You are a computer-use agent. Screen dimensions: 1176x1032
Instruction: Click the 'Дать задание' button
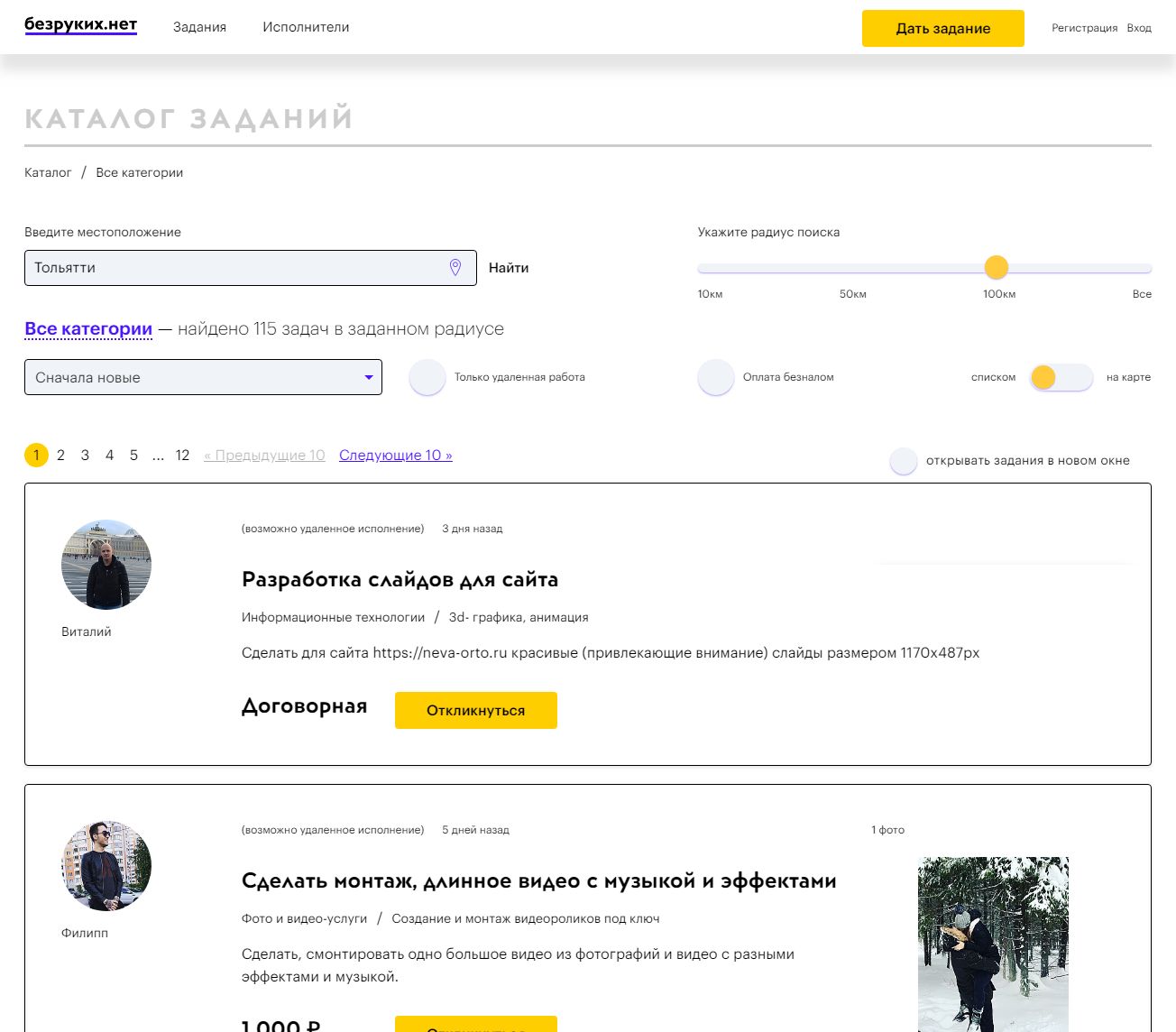click(942, 28)
